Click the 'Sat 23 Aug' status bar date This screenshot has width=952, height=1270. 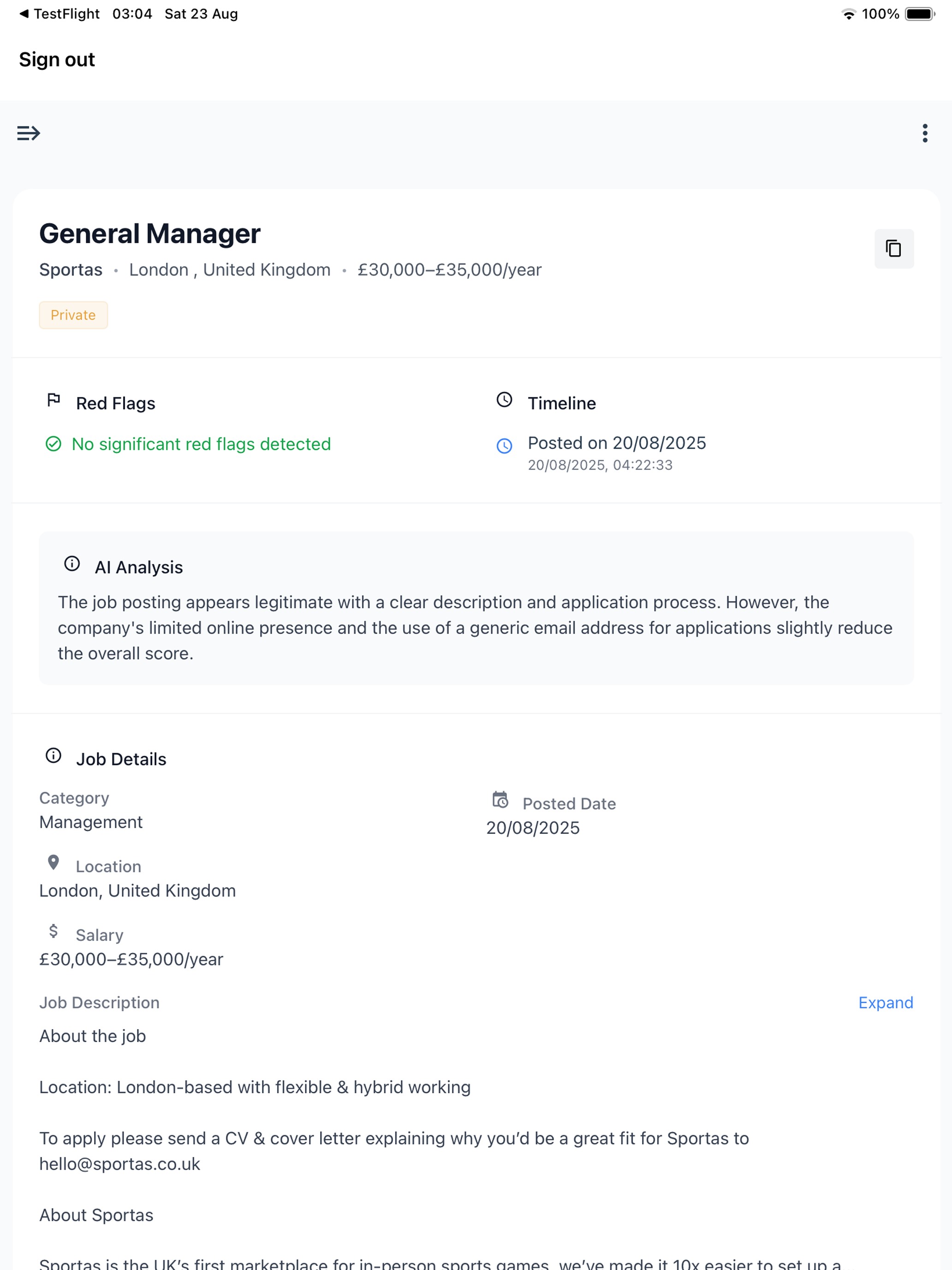[x=202, y=14]
